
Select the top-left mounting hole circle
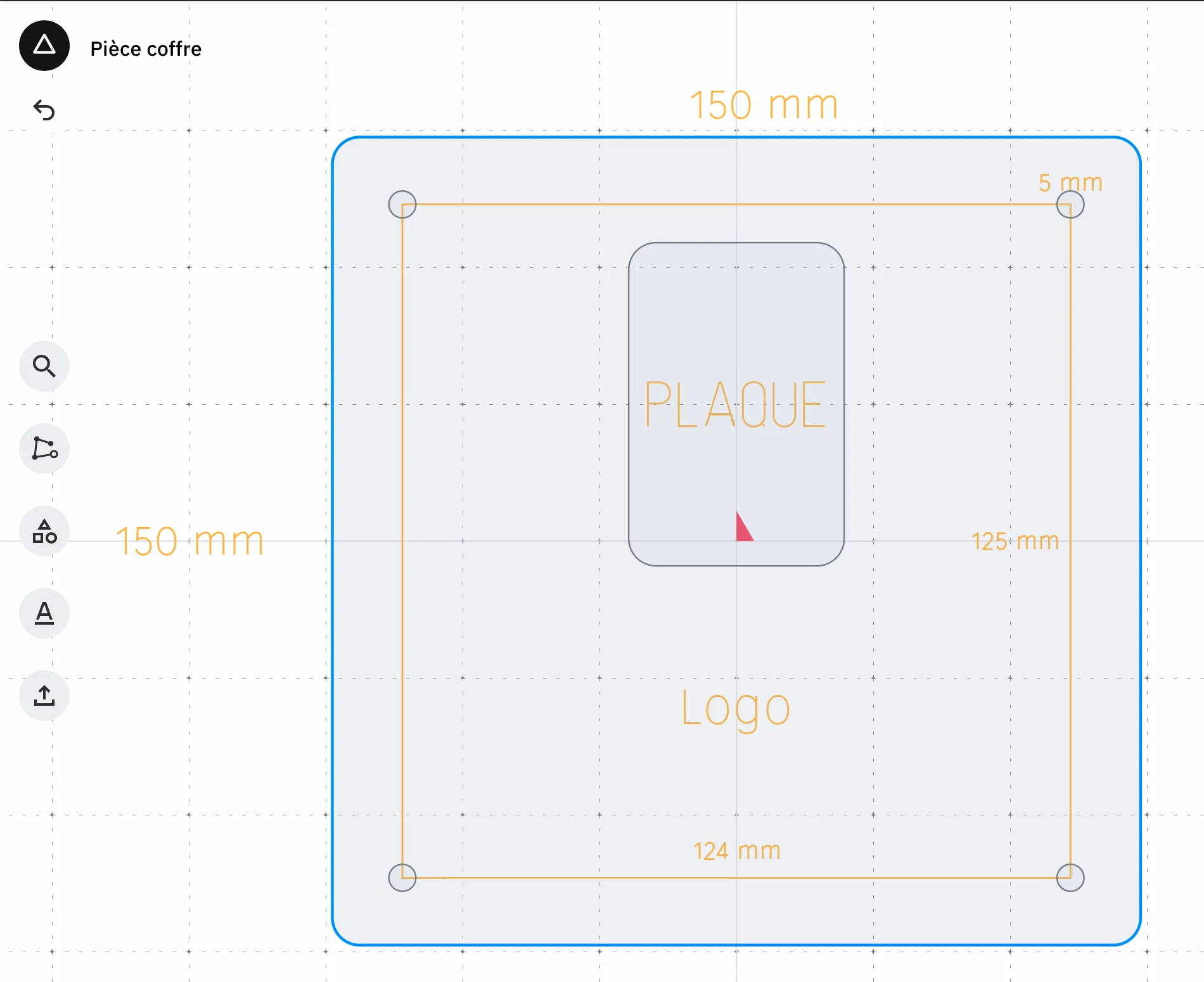click(402, 205)
